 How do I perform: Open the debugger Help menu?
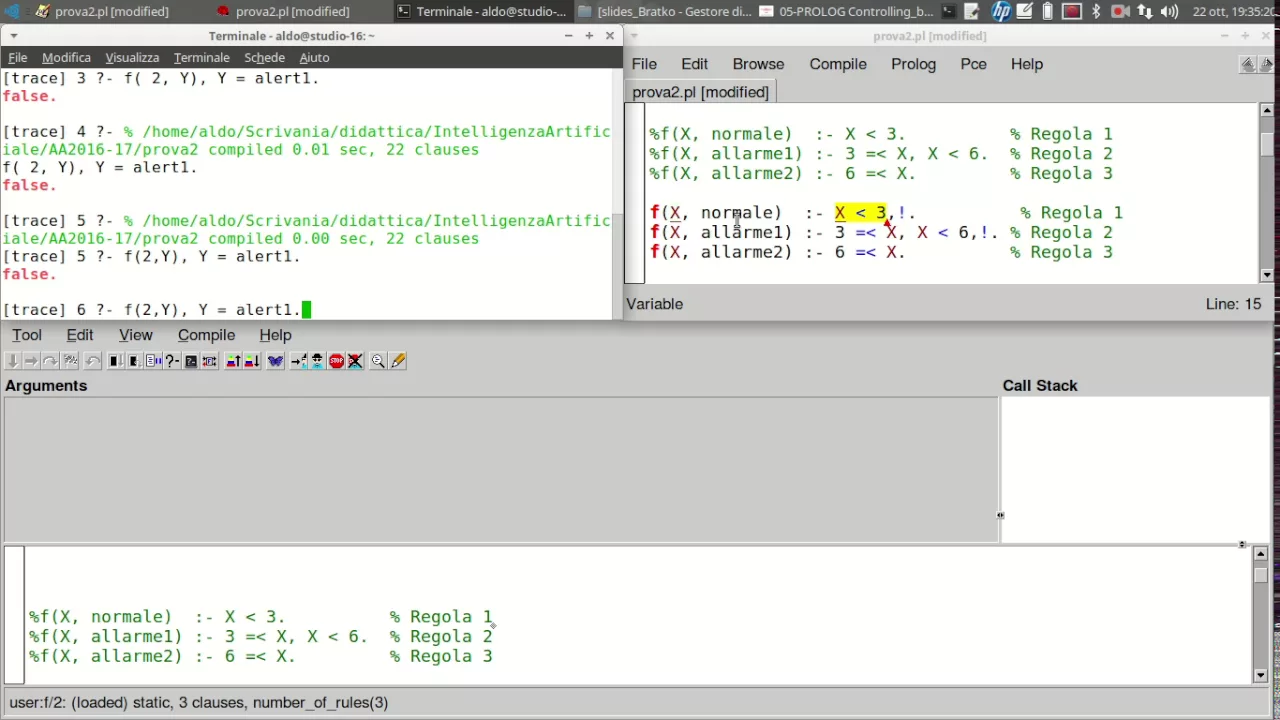tap(275, 335)
